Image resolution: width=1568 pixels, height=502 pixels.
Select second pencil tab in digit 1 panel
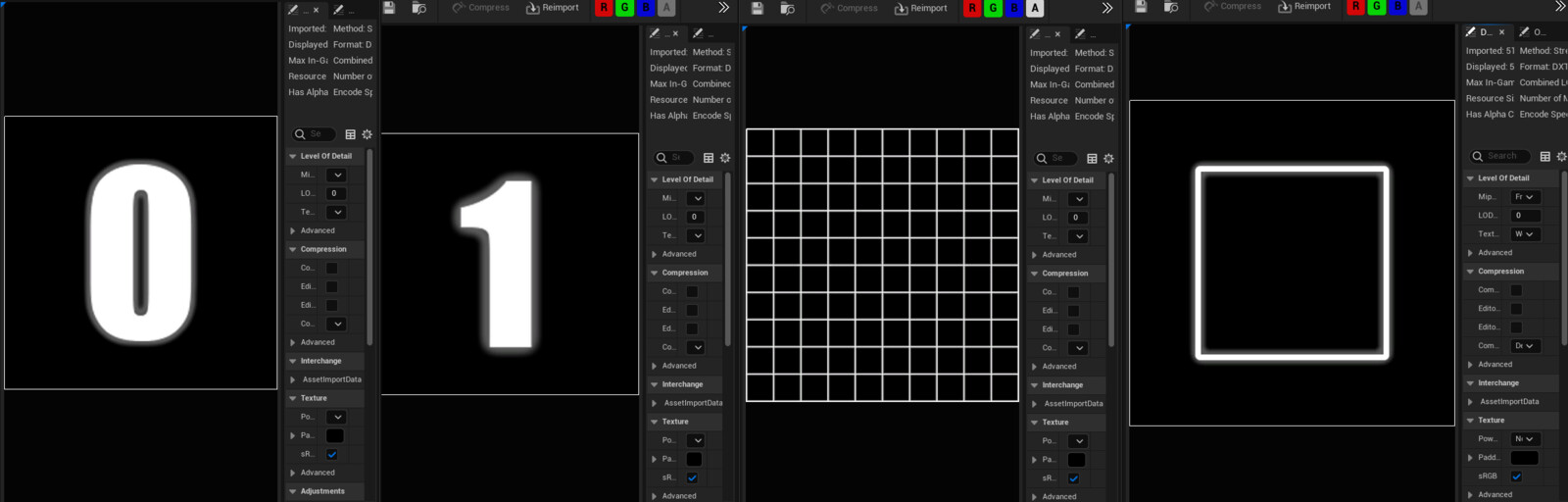(x=704, y=33)
